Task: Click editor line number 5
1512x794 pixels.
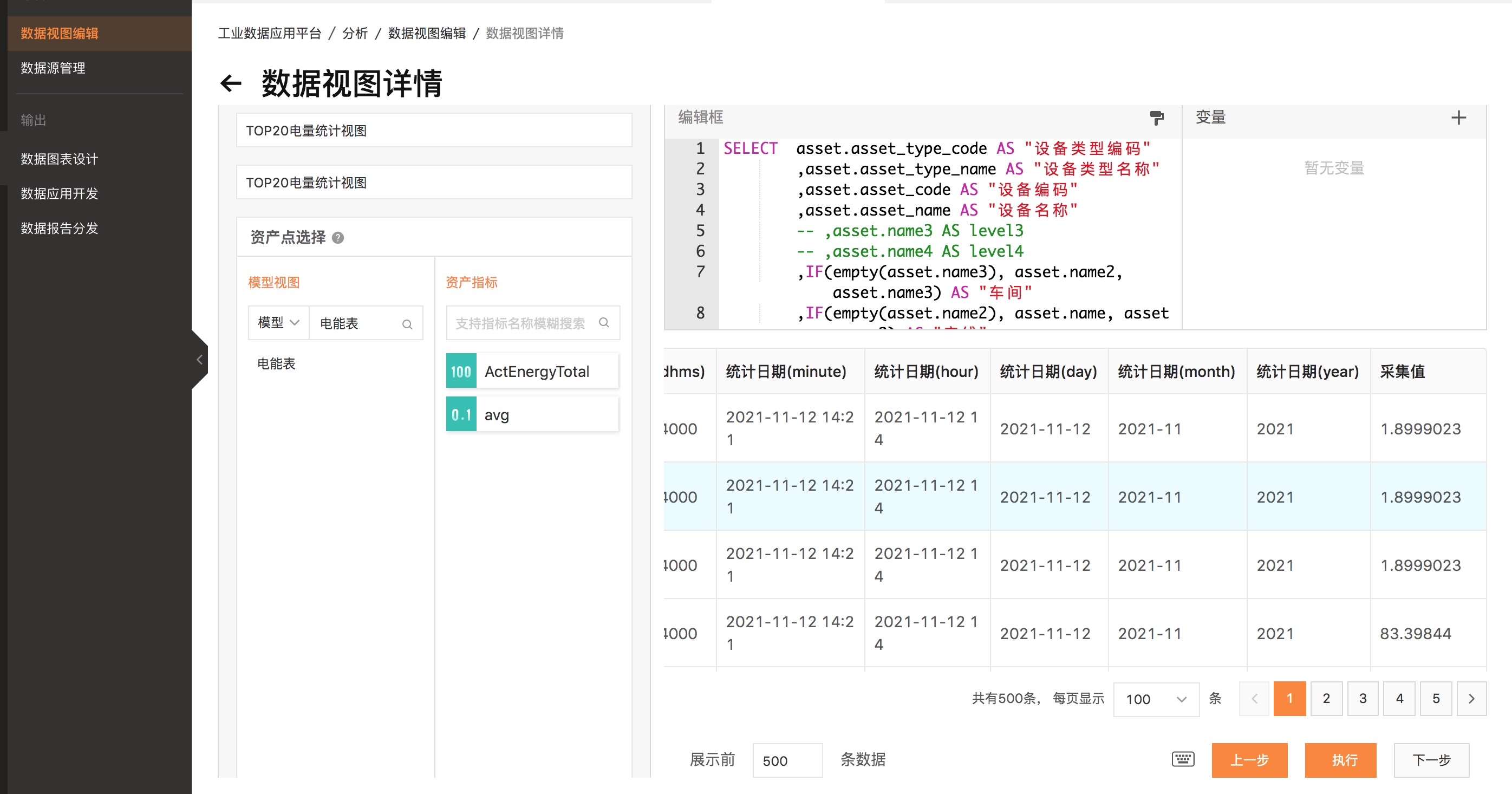Action: (700, 231)
